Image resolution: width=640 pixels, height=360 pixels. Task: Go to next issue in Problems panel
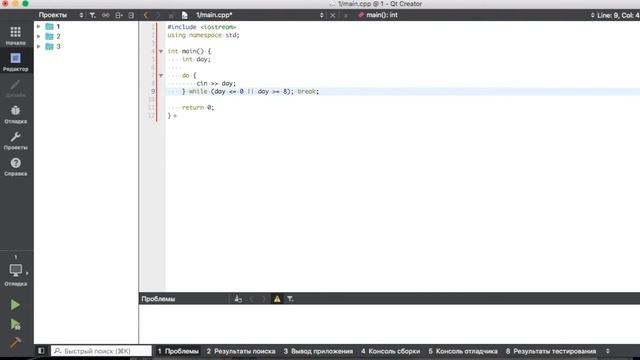[x=264, y=299]
